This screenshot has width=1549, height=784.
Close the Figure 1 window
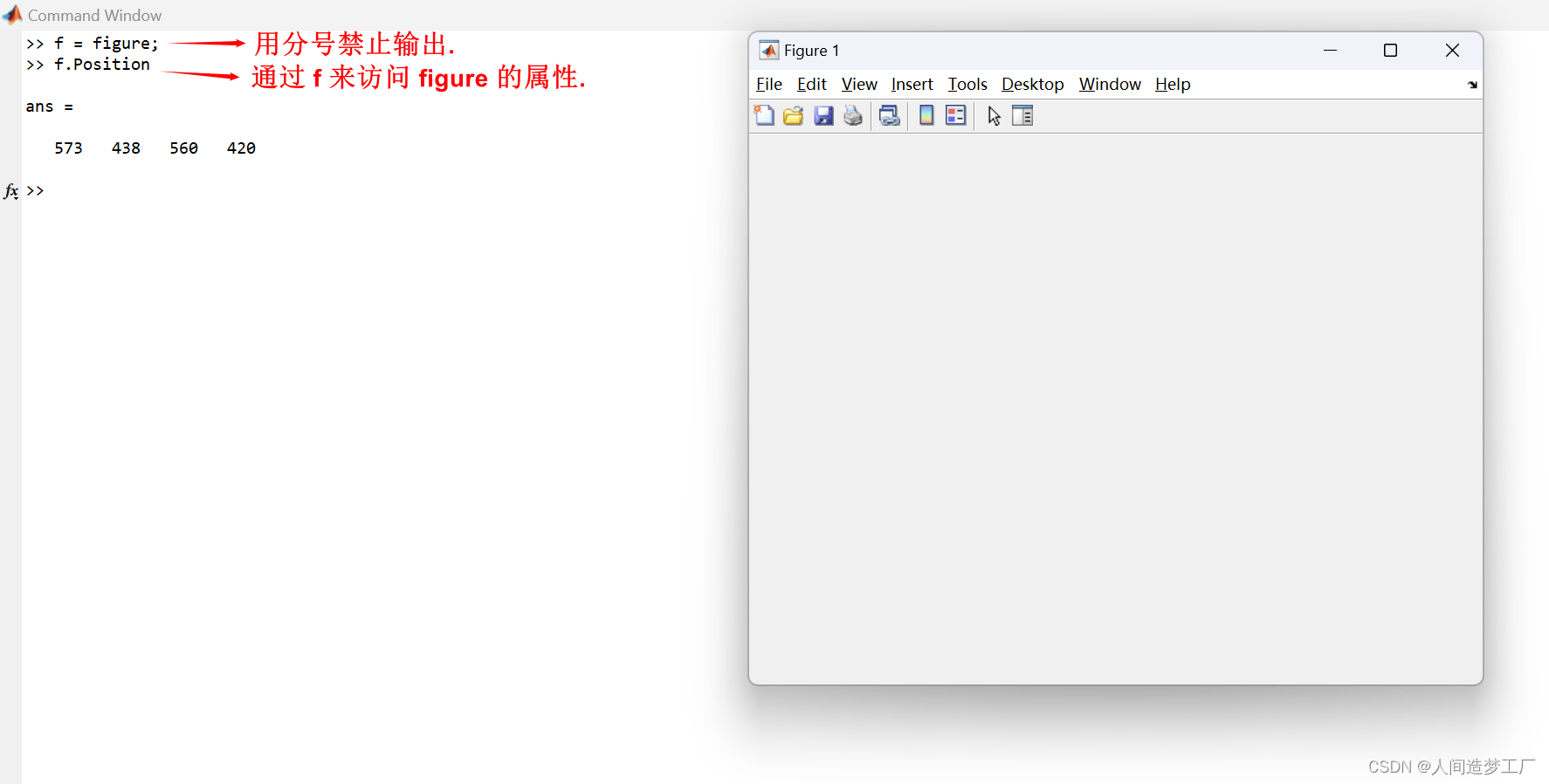[x=1452, y=51]
